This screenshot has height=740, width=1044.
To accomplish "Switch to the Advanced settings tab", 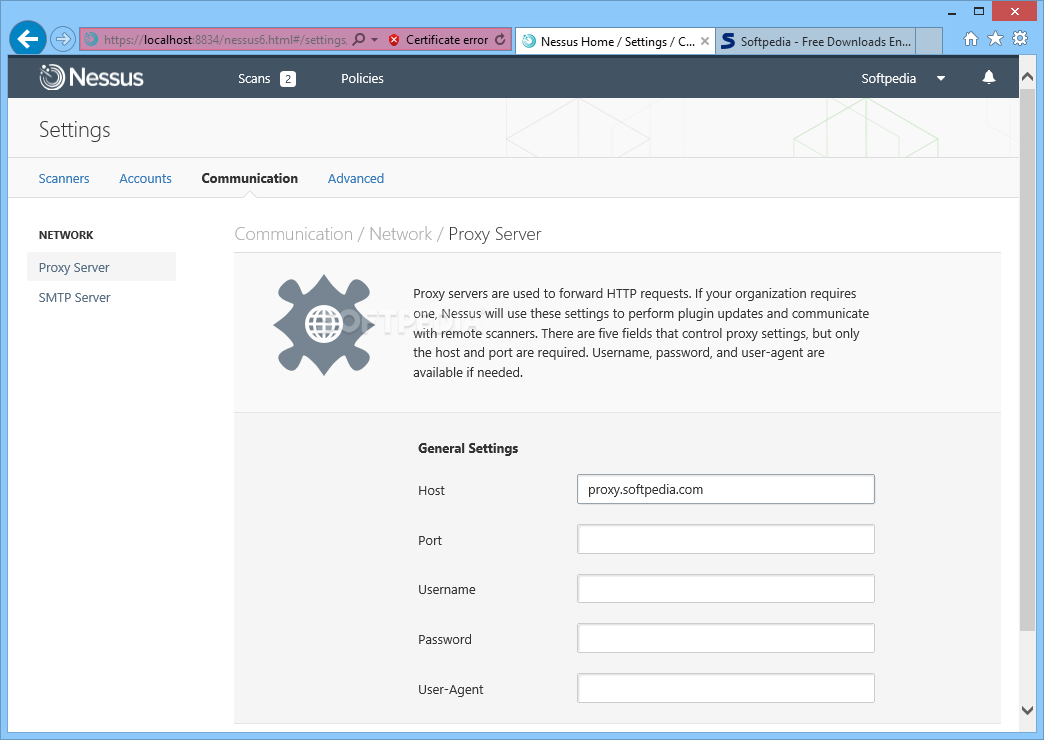I will [356, 179].
